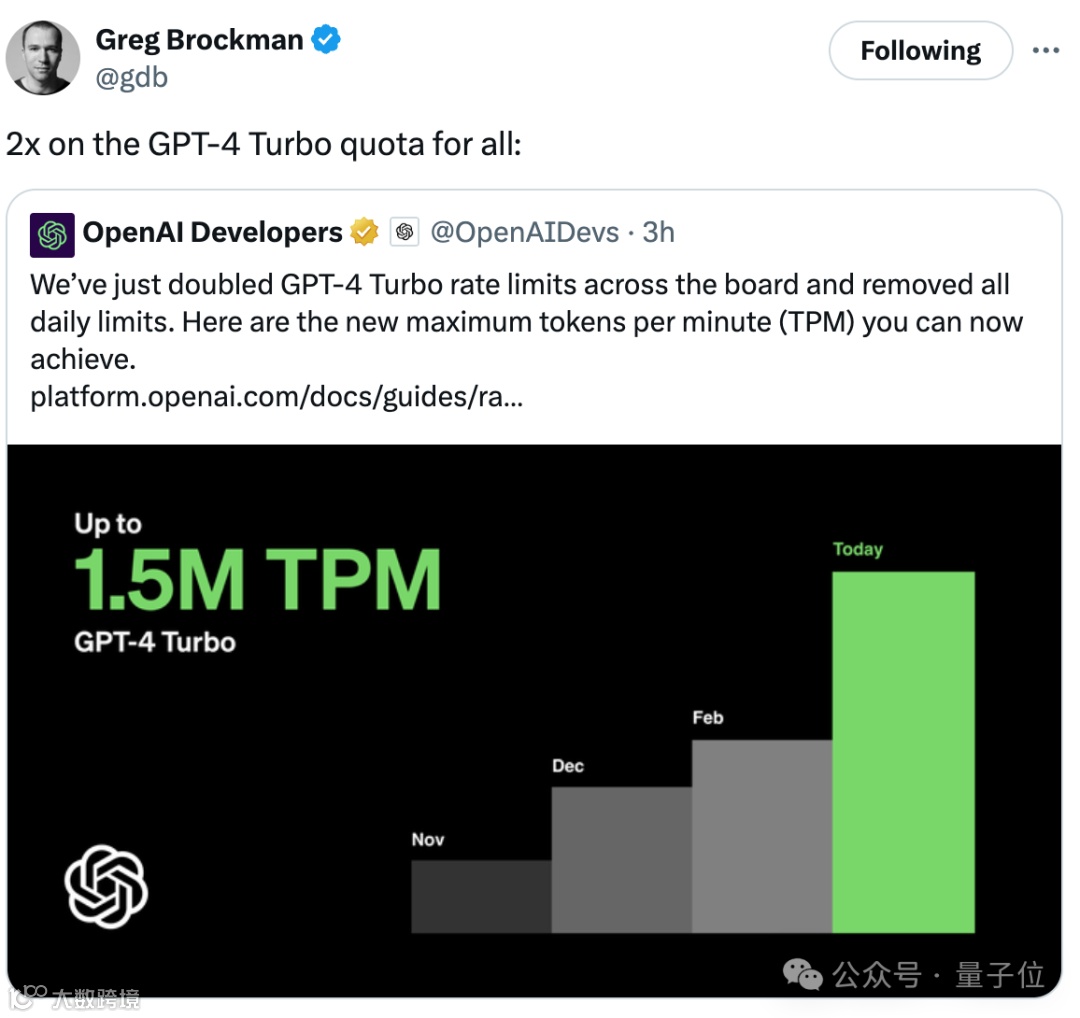The height and width of the screenshot is (1018, 1080).
Task: Click the Greg Brockman display name
Action: 199,40
